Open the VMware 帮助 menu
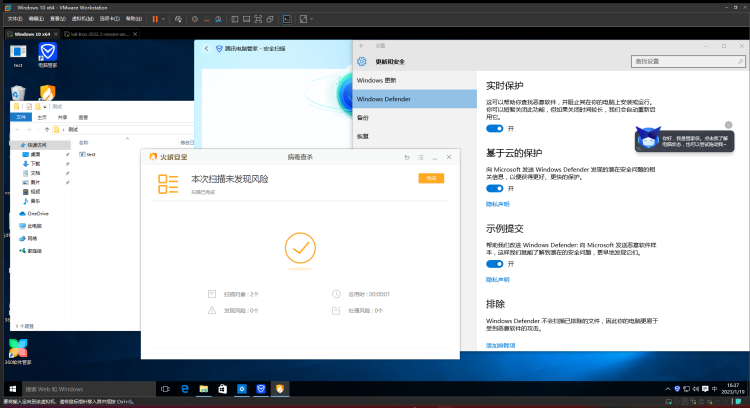This screenshot has height=408, width=750. pyautogui.click(x=134, y=19)
